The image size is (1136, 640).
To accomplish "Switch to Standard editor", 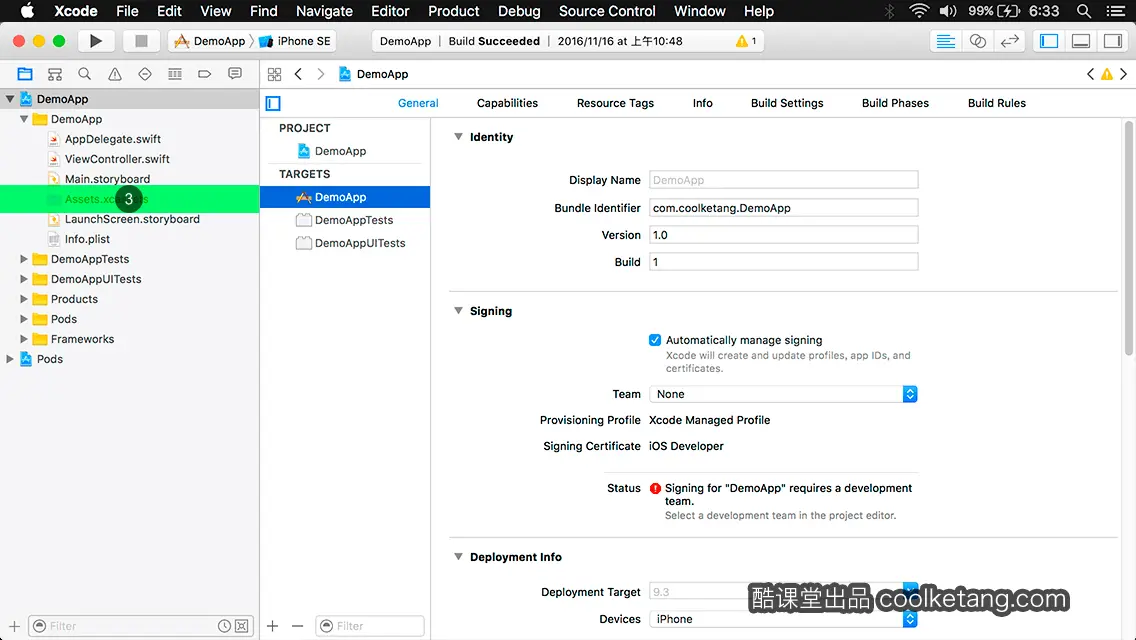I will pos(945,41).
